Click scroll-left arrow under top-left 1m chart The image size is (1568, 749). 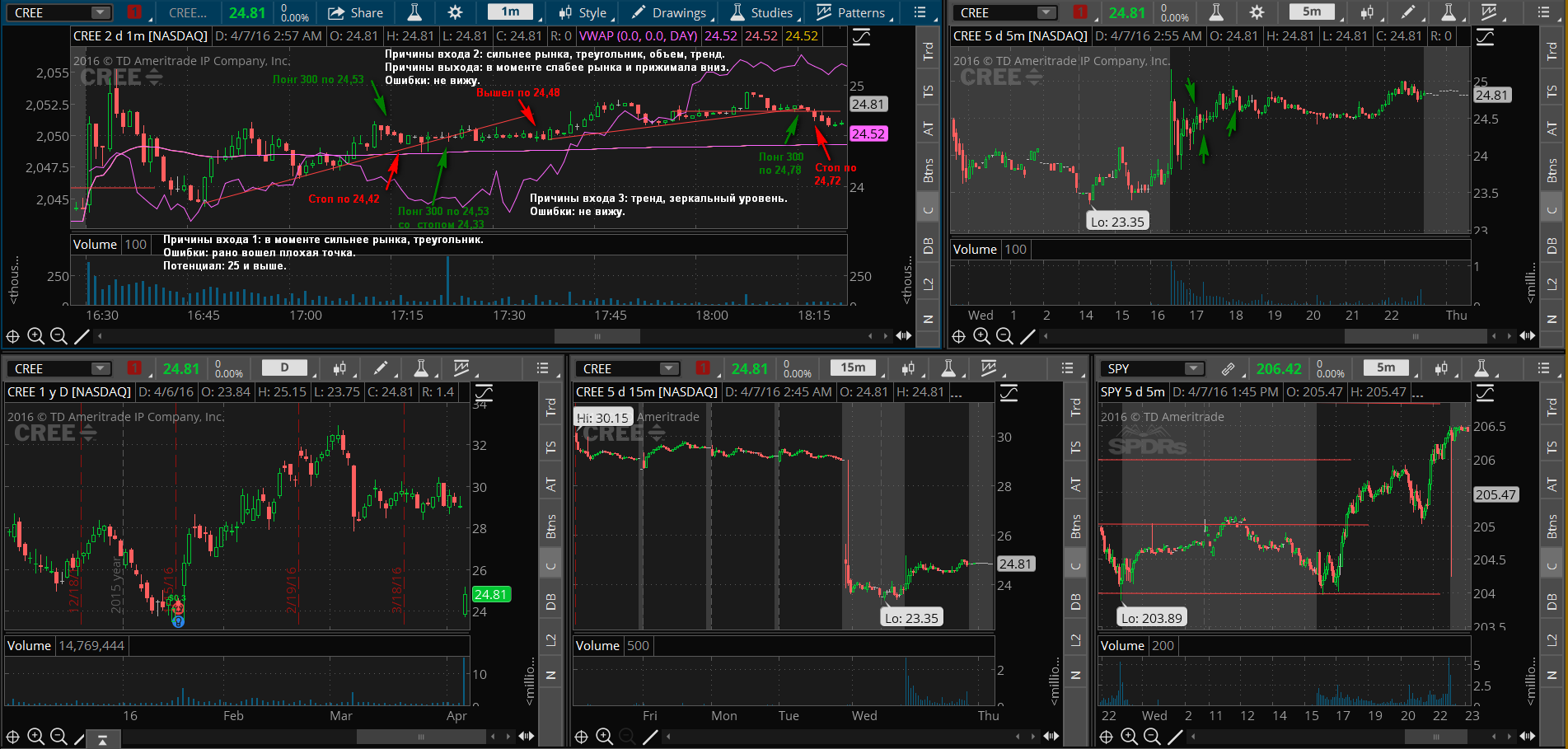pos(100,336)
